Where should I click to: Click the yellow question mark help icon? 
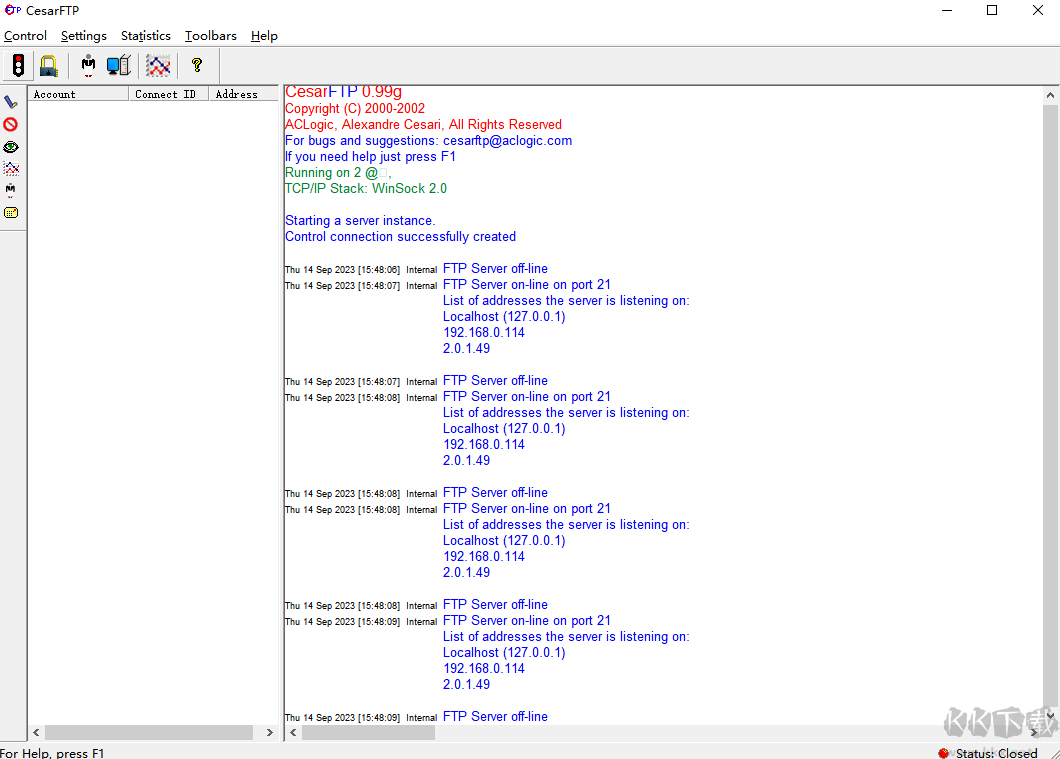[197, 66]
